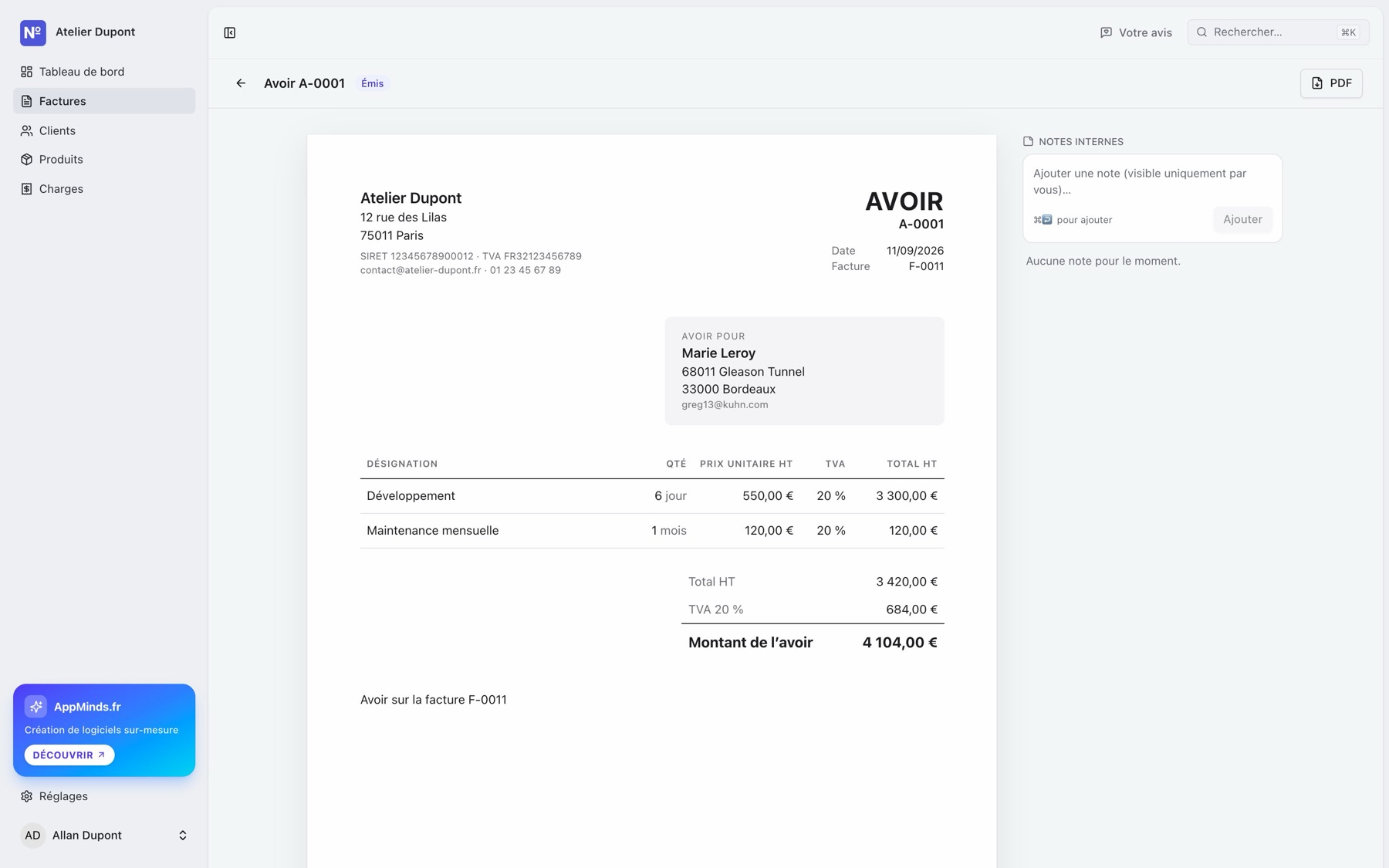Click the Marie Leroy client name
The image size is (1389, 868).
(718, 353)
